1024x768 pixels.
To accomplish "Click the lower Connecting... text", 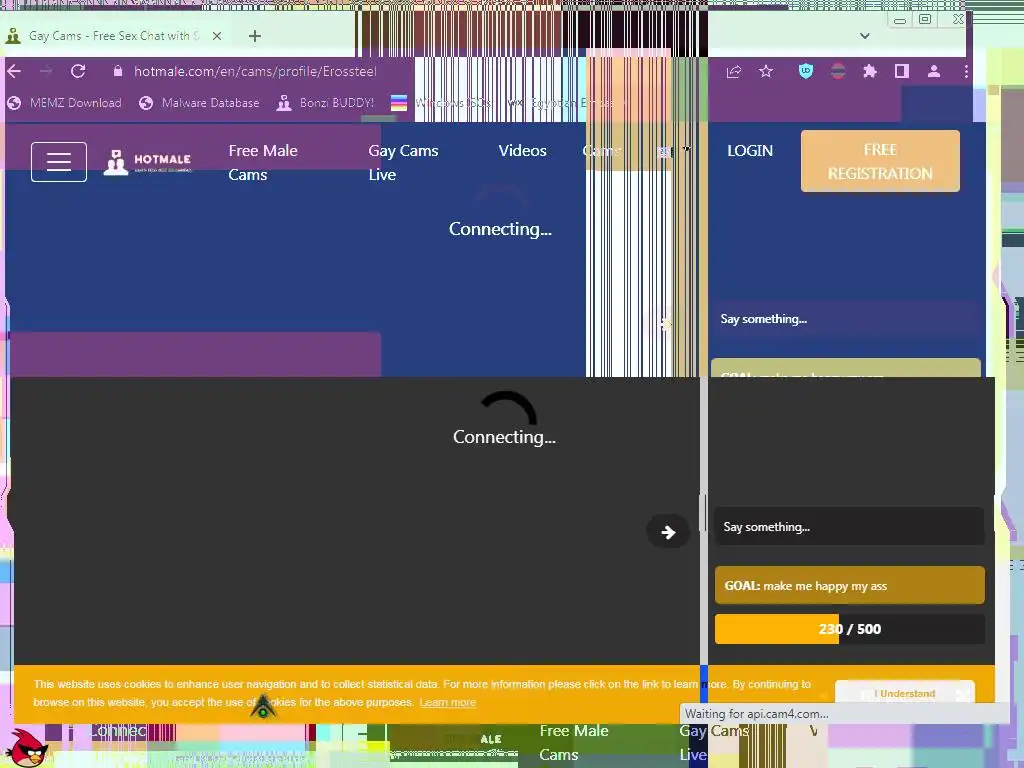I will click(x=504, y=437).
